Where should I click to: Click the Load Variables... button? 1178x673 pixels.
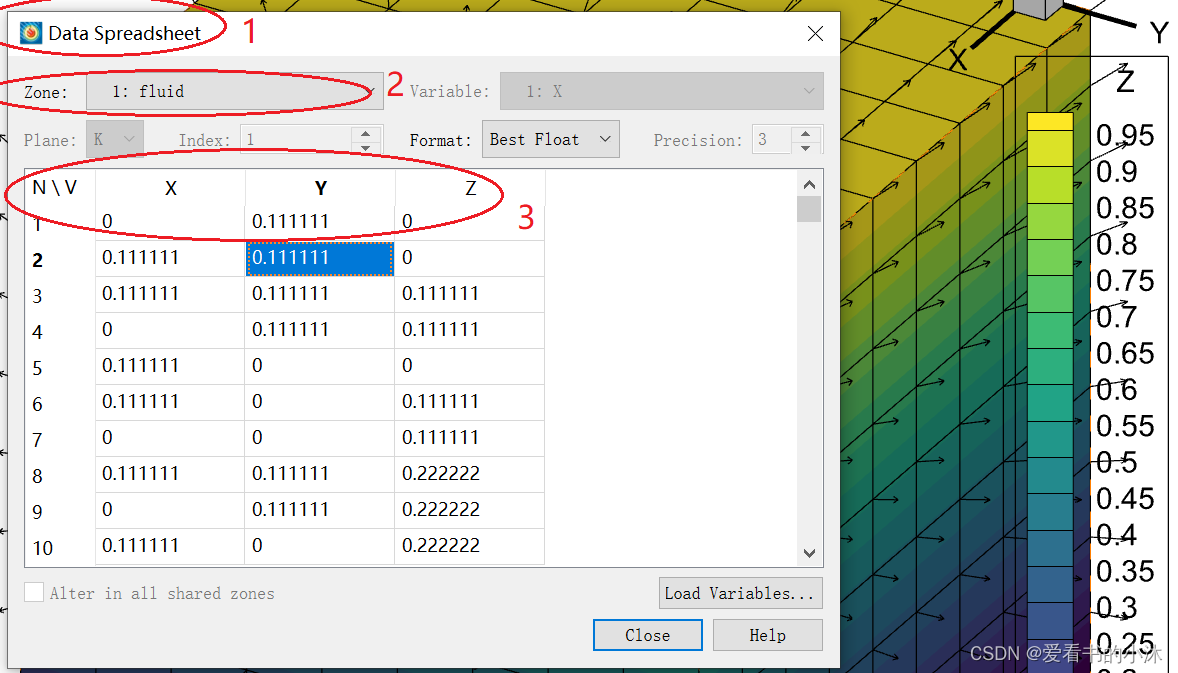[740, 593]
